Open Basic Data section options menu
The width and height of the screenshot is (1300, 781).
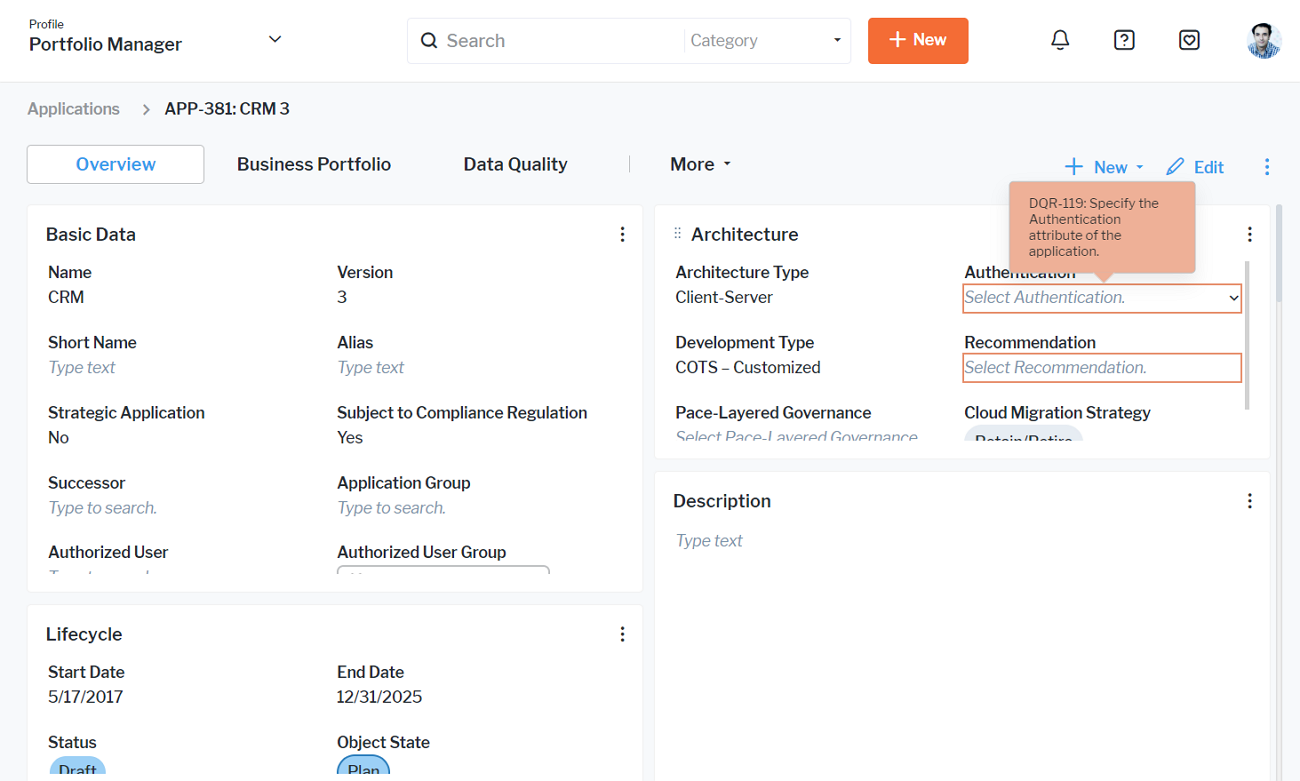point(622,234)
